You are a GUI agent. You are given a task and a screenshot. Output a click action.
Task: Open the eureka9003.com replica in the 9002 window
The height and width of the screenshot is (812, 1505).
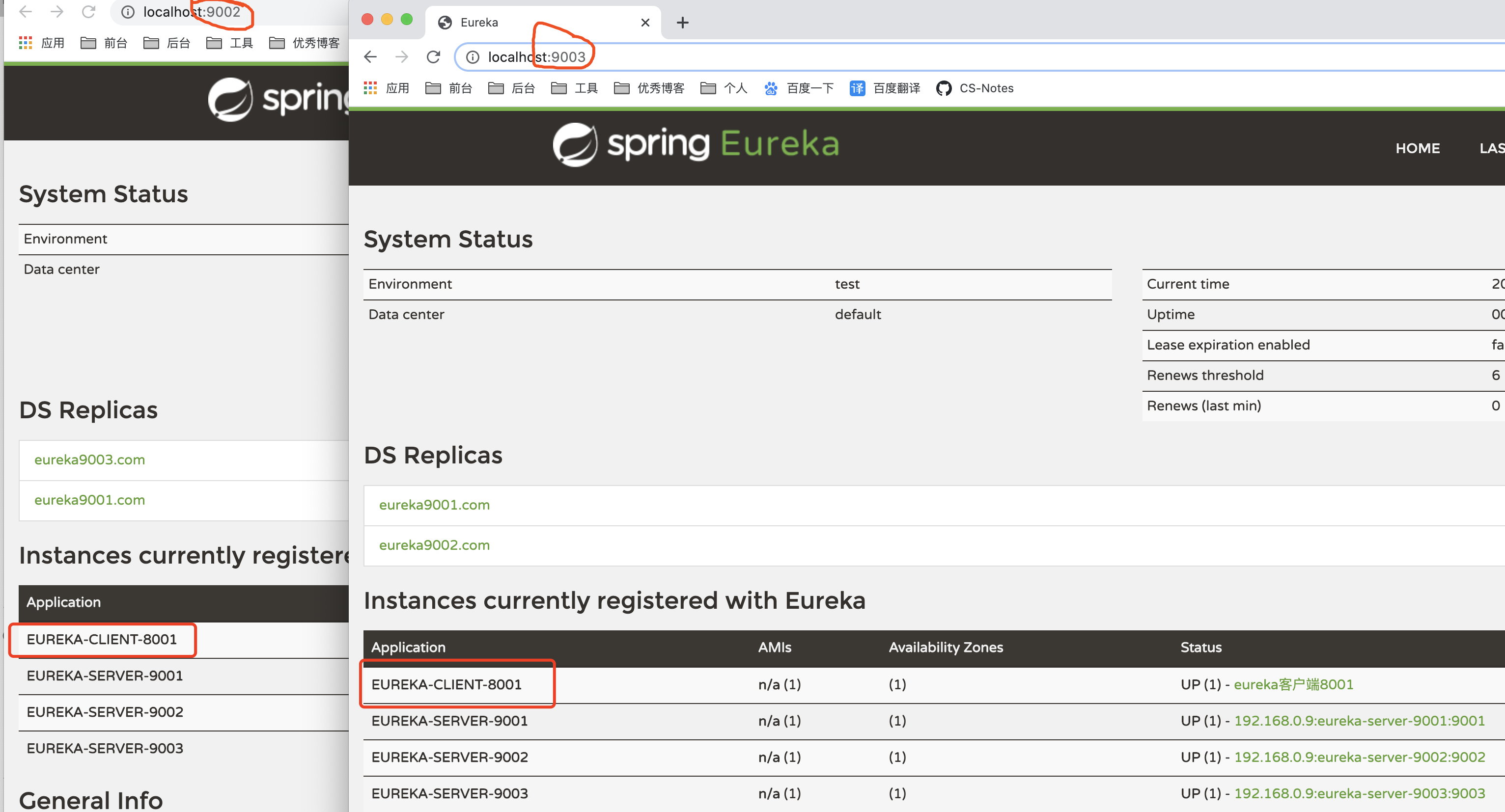coord(89,460)
